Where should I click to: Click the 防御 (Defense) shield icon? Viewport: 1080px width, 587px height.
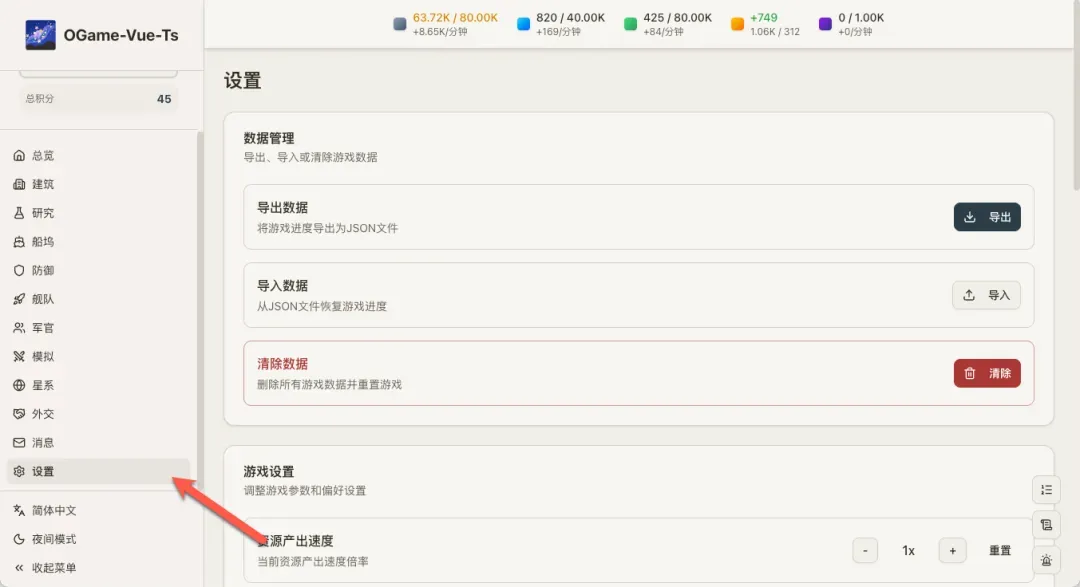point(19,270)
